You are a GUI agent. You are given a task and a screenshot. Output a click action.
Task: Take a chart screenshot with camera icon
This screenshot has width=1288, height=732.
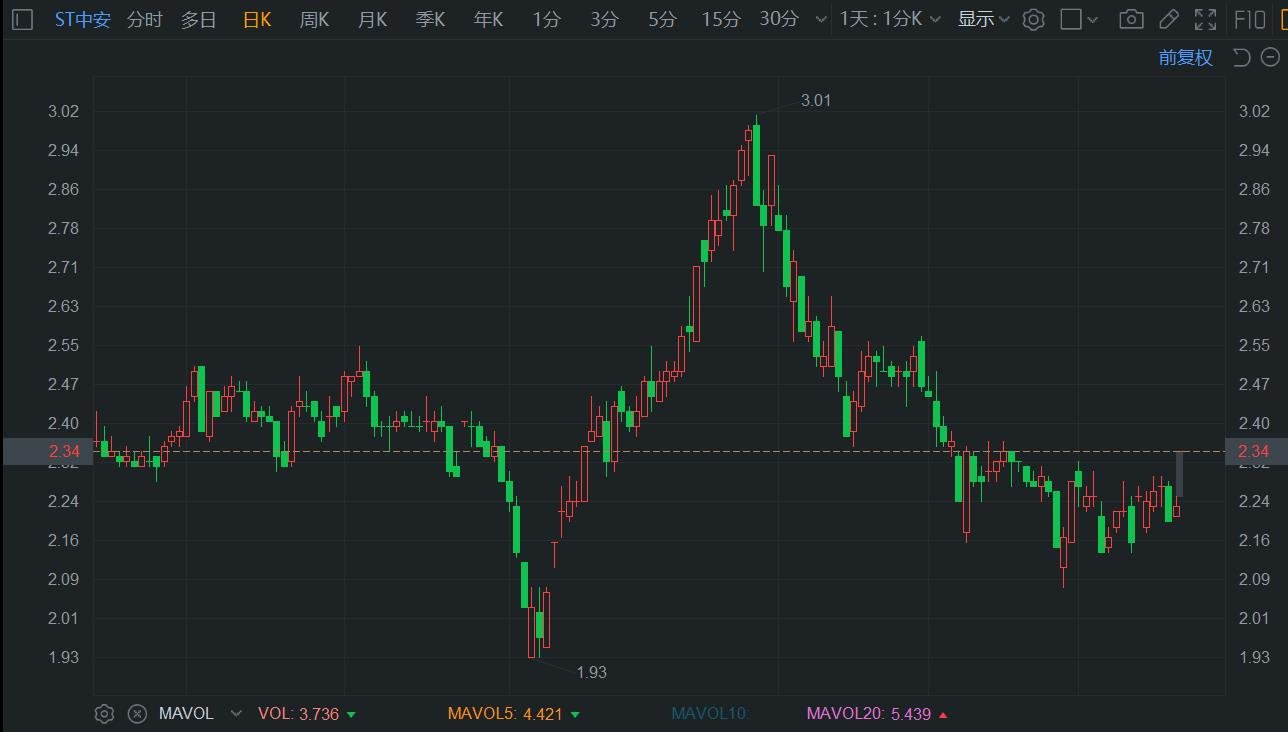click(x=1131, y=19)
